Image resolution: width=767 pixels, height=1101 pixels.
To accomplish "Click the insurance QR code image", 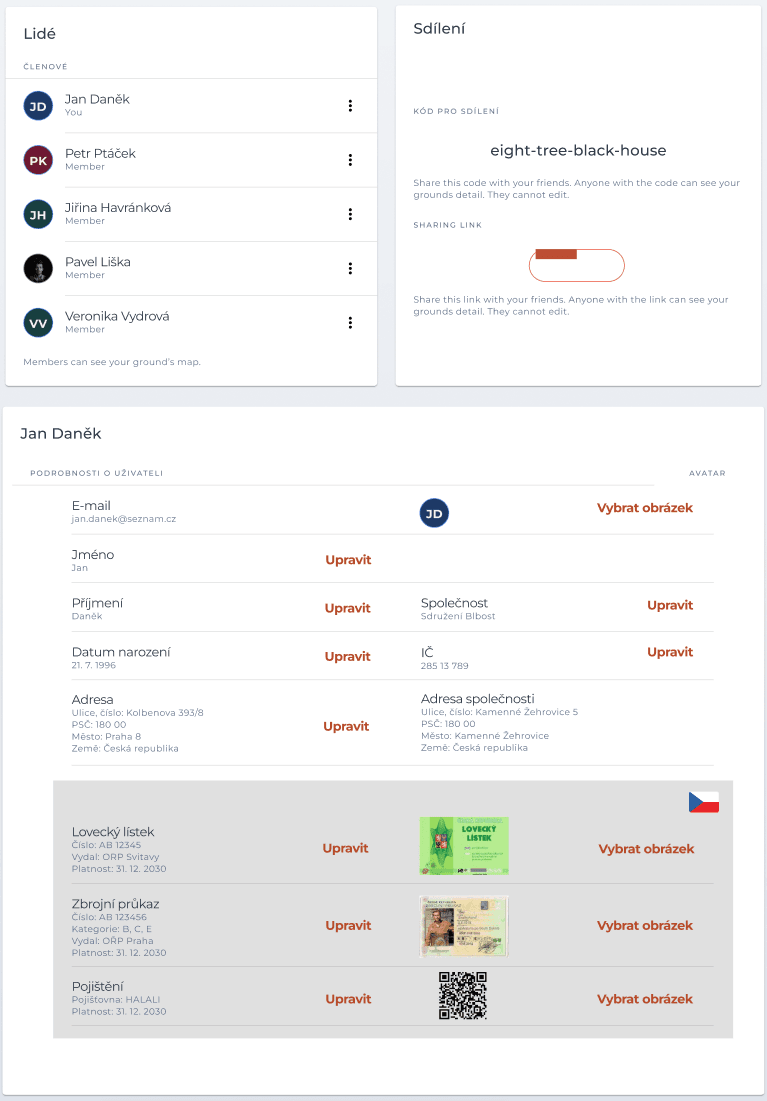I will tap(463, 996).
